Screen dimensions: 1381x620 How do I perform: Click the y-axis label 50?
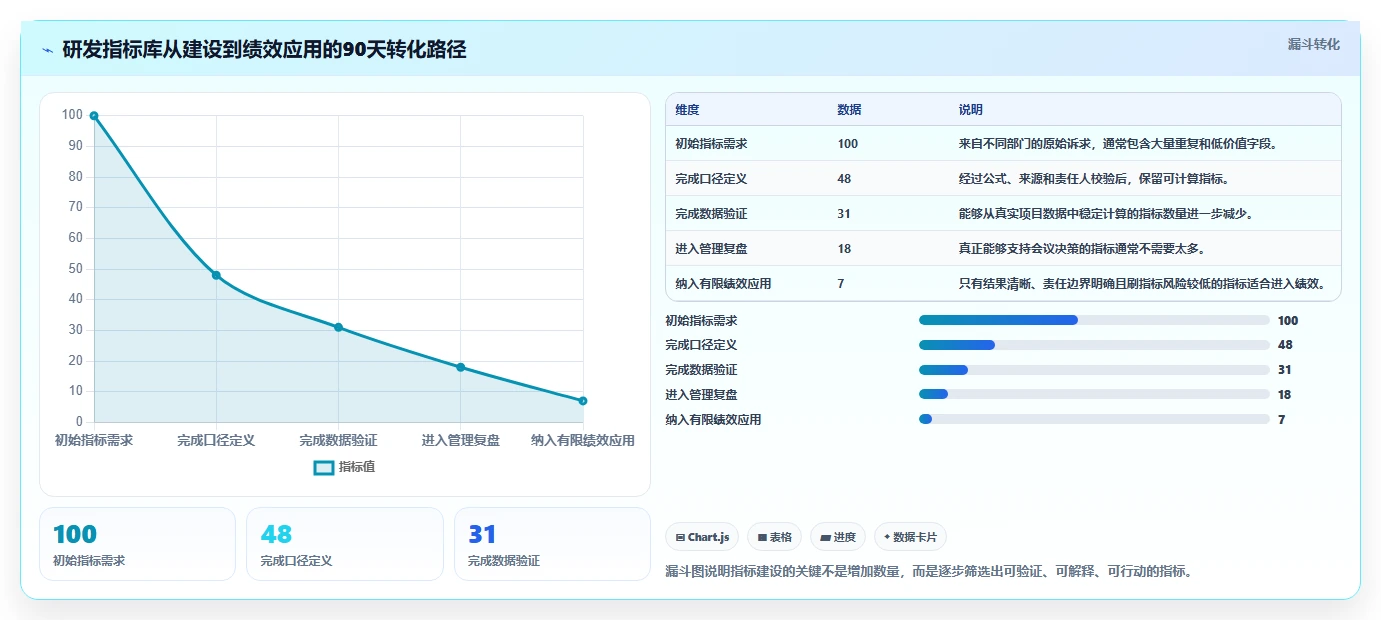click(x=75, y=269)
